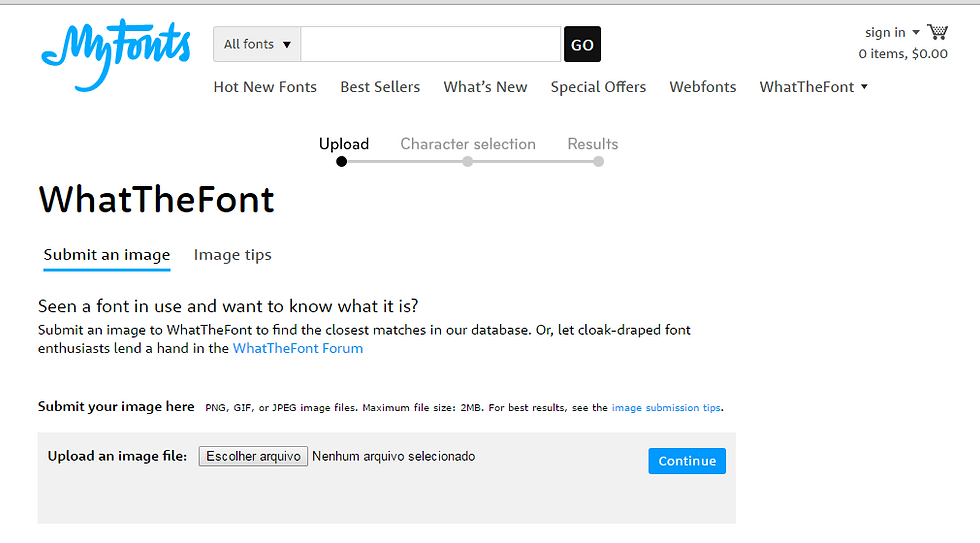
Task: Open the WhatTheFont Forum link
Action: (x=298, y=349)
